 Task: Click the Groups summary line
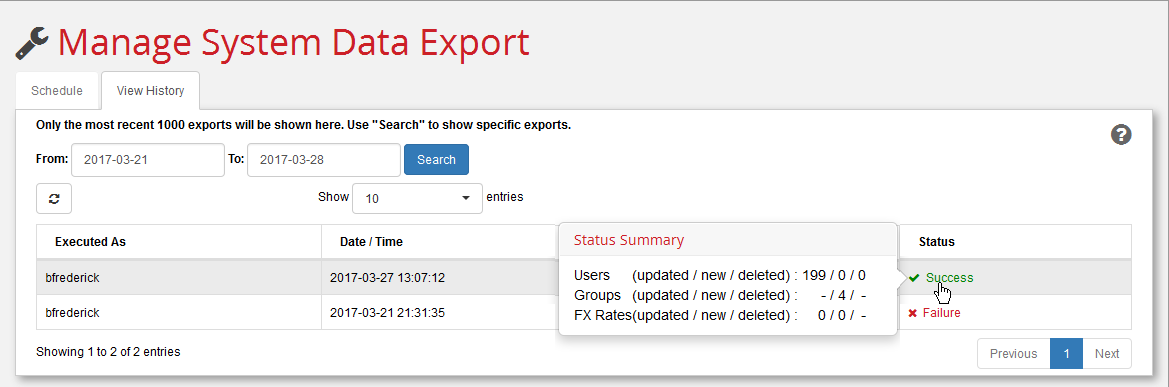720,295
